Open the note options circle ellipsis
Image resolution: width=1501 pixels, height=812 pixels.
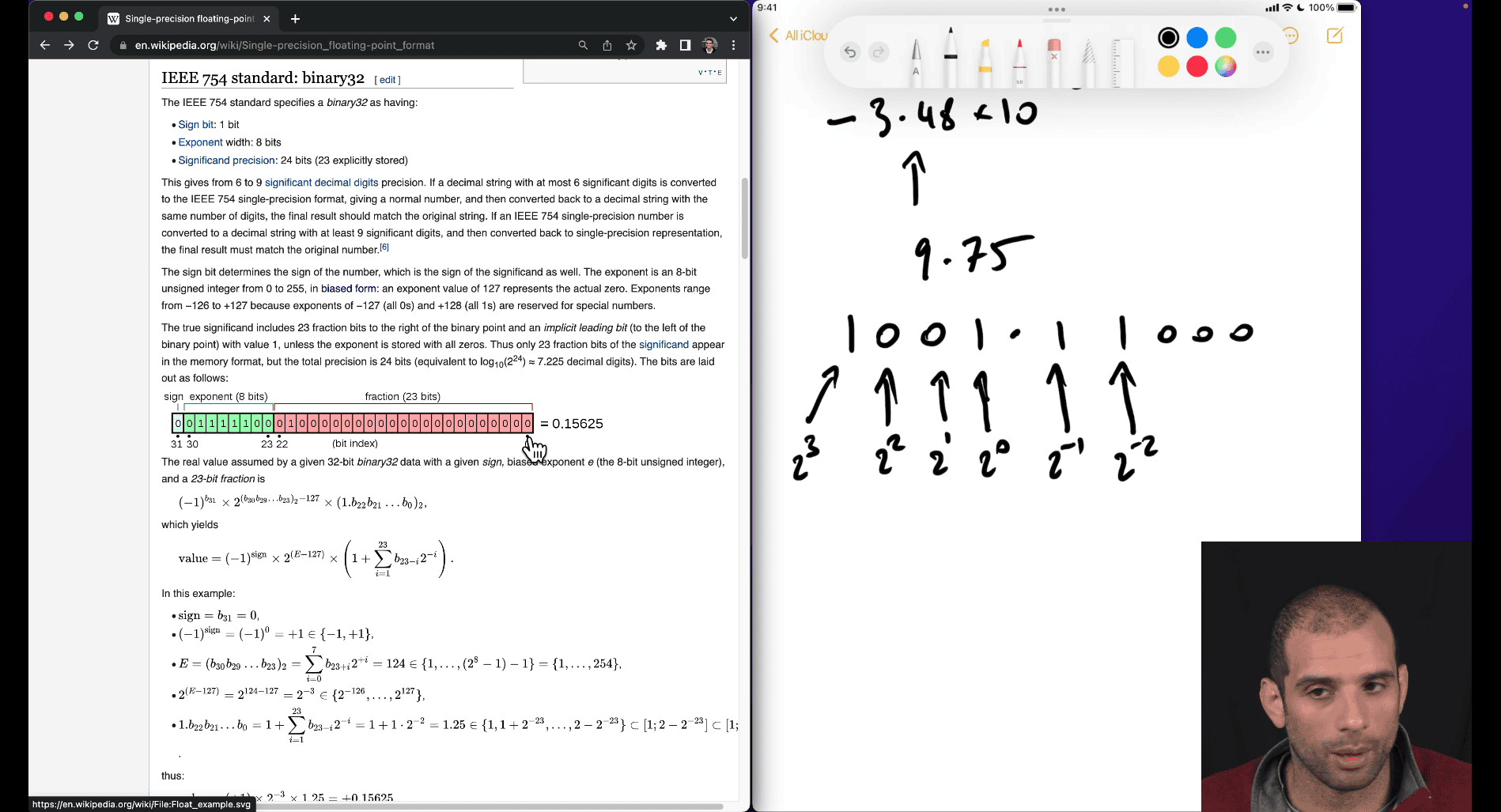[x=1291, y=36]
